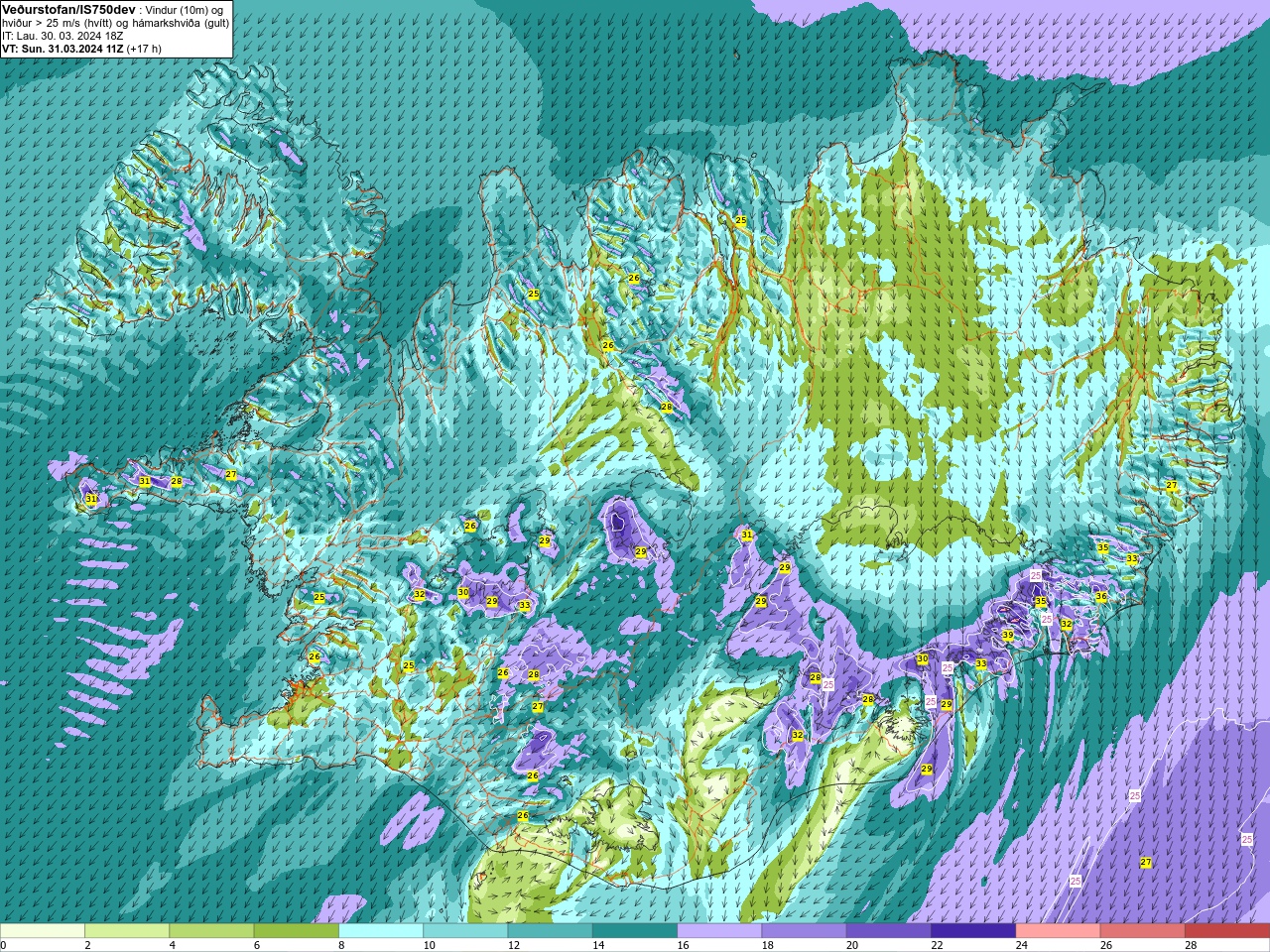Select the 26–28 m/s salmon legend swatch

pos(1142,931)
